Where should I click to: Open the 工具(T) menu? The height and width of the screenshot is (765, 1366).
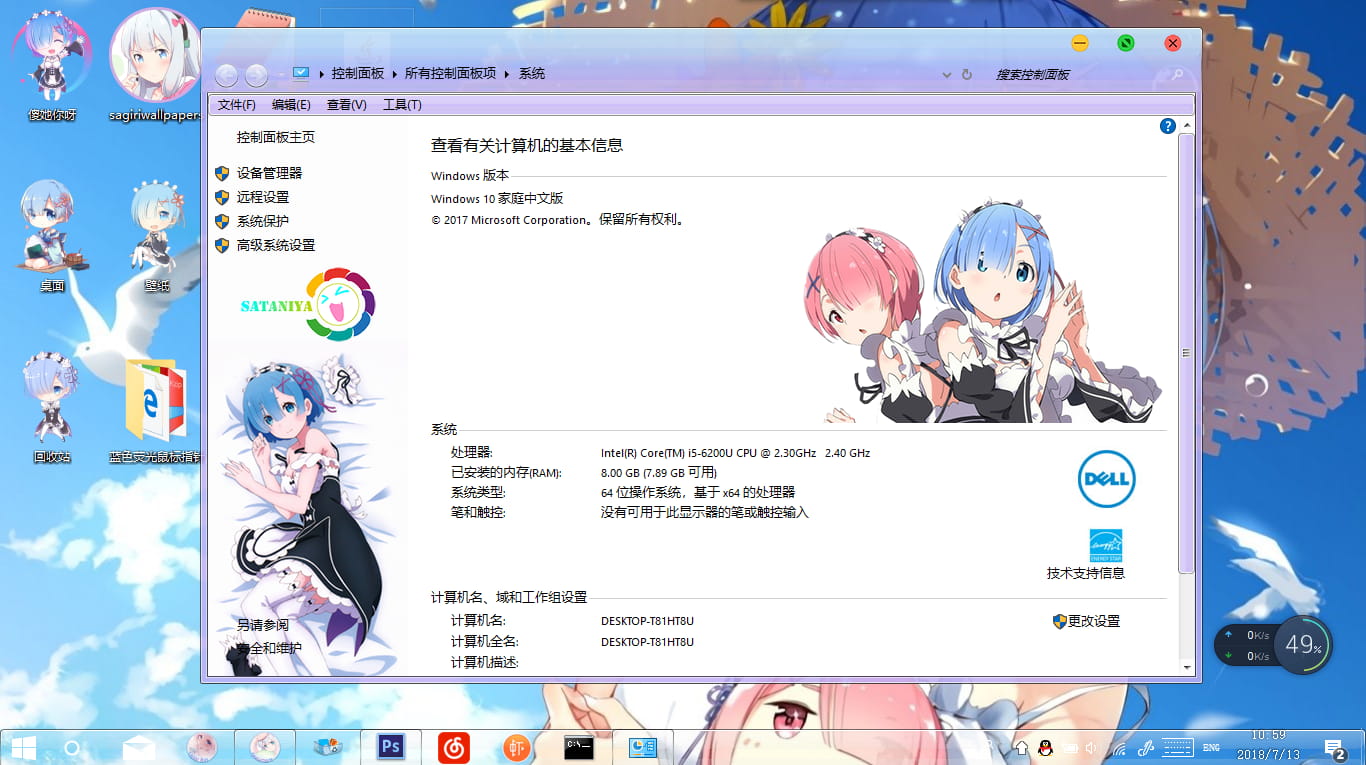click(x=403, y=104)
